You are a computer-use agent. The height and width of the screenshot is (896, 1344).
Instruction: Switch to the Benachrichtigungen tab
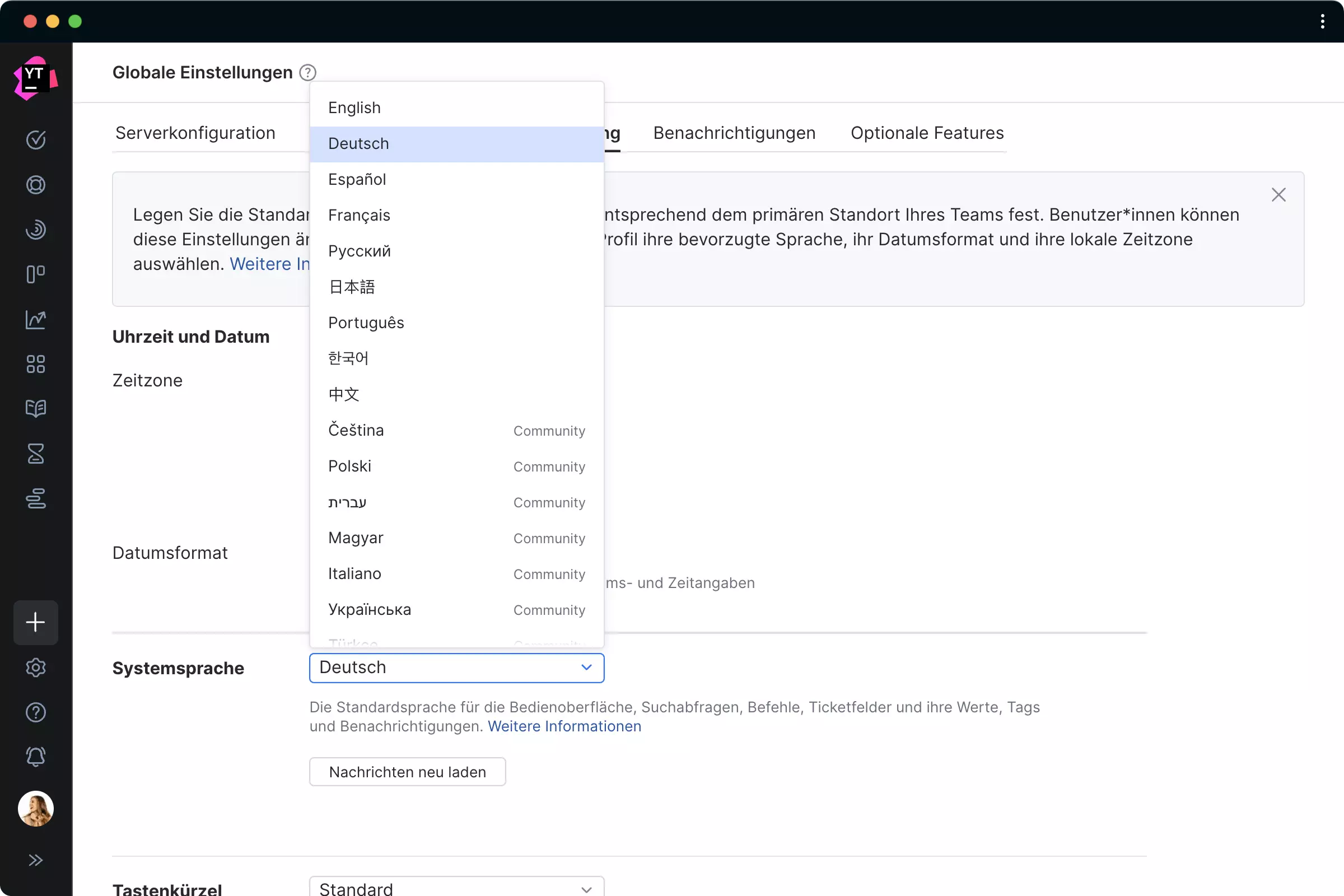(x=734, y=133)
